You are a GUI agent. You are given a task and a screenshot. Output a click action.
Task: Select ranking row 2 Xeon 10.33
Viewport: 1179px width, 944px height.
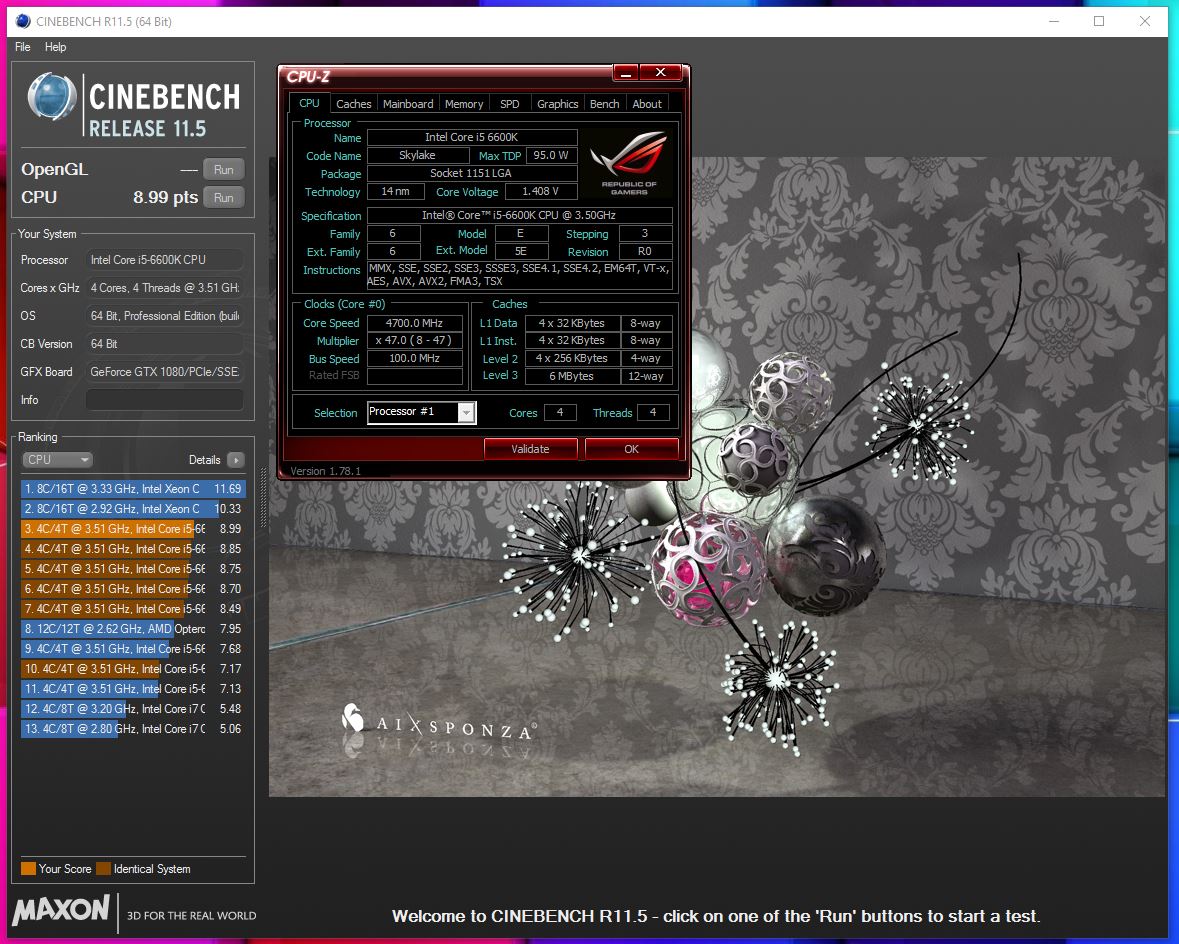tap(133, 508)
